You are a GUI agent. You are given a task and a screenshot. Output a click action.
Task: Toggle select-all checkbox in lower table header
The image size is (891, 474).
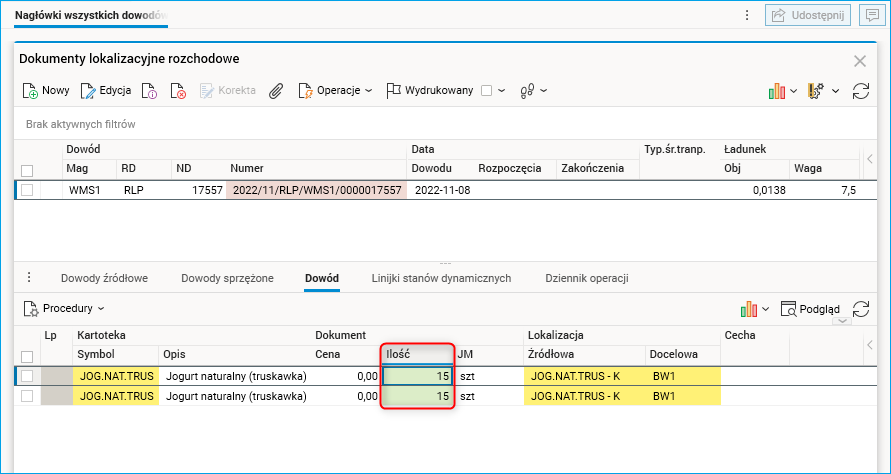click(x=27, y=357)
